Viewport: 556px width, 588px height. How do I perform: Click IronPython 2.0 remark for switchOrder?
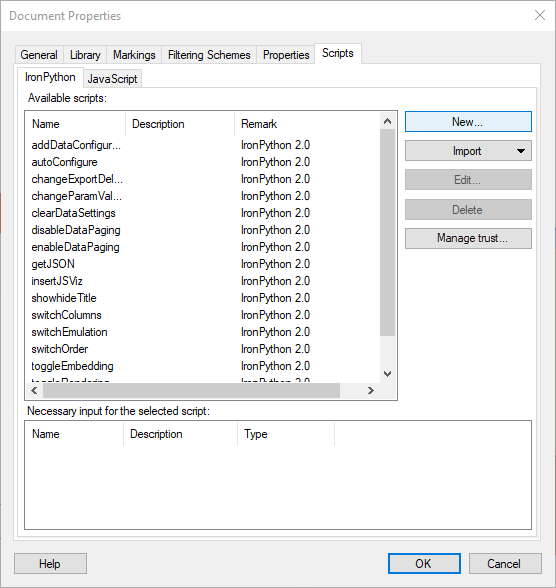(276, 349)
